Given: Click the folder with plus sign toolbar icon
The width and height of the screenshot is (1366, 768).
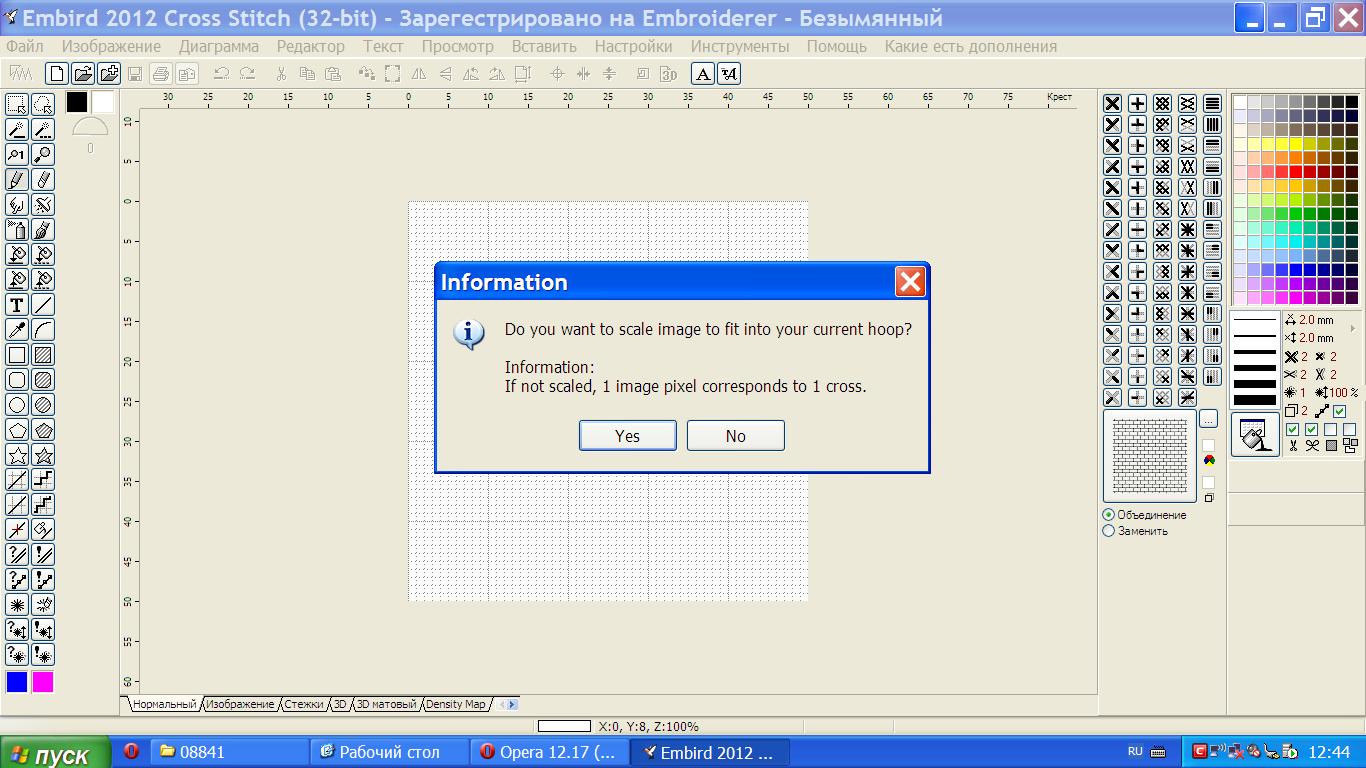Looking at the screenshot, I should coord(109,73).
